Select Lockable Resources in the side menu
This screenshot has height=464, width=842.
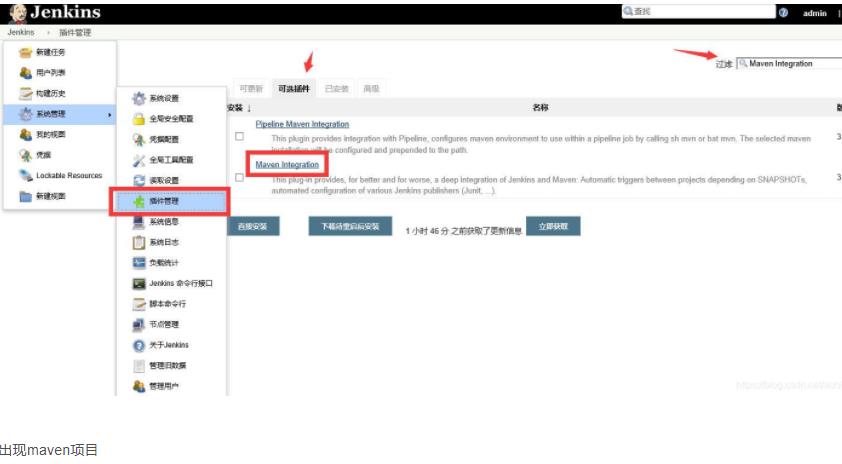69,176
